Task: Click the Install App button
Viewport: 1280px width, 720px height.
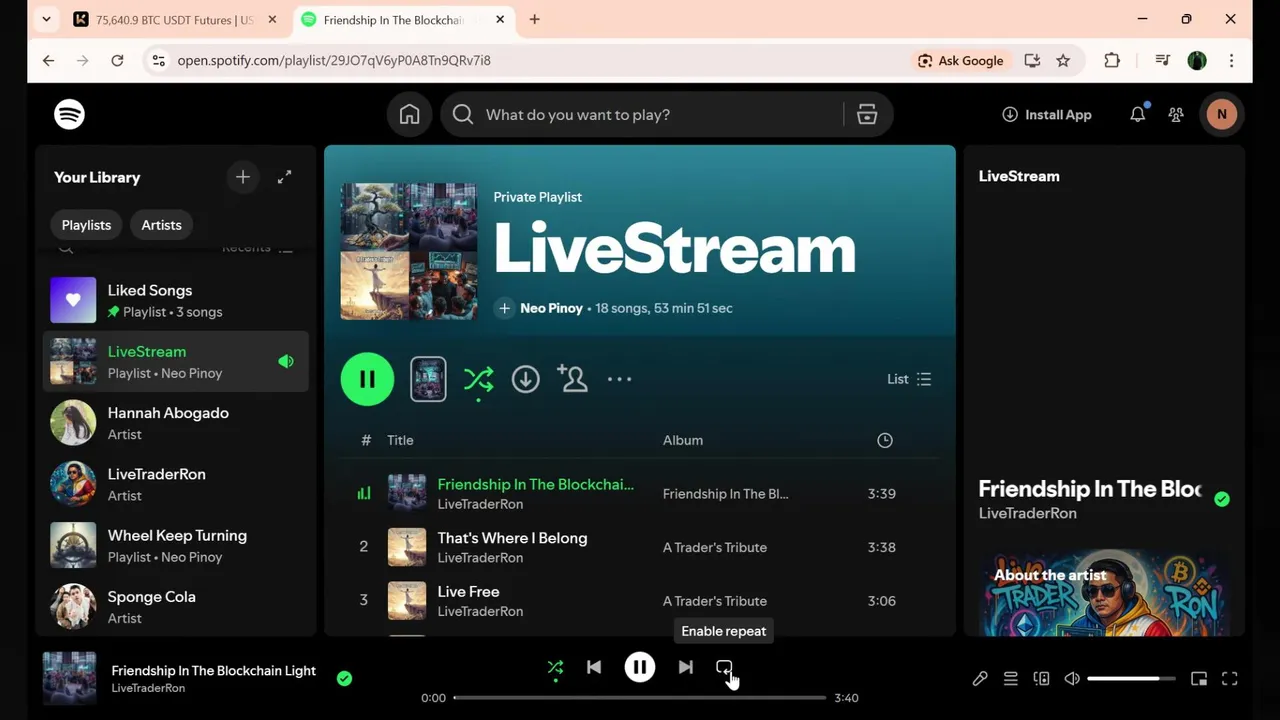Action: (1046, 114)
